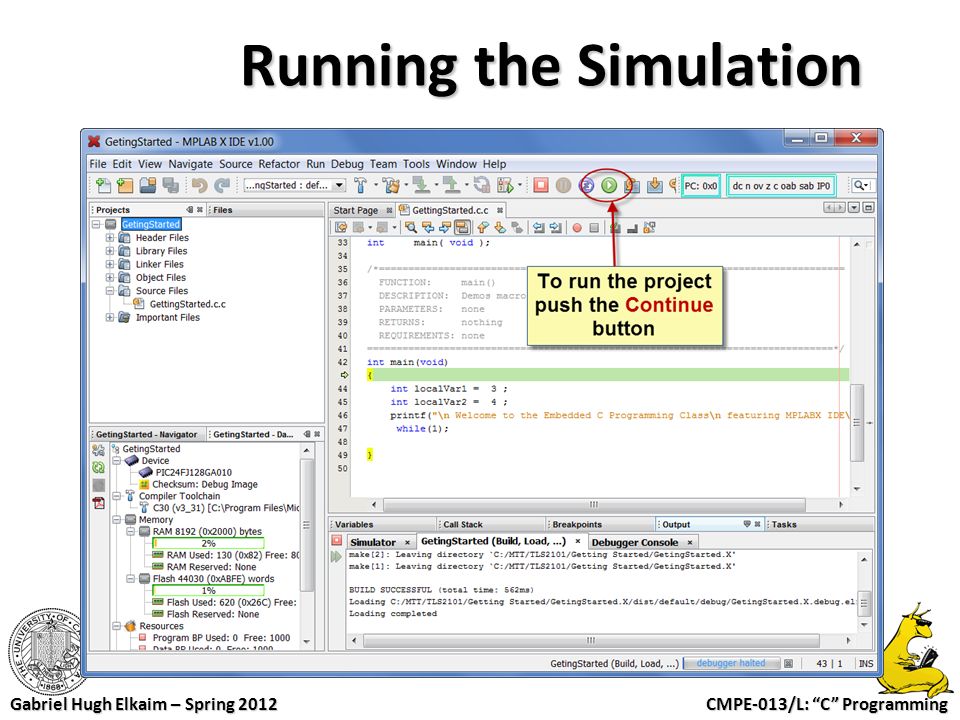Click the PDF datasheet icon in the dashboard sidebar

pos(98,503)
